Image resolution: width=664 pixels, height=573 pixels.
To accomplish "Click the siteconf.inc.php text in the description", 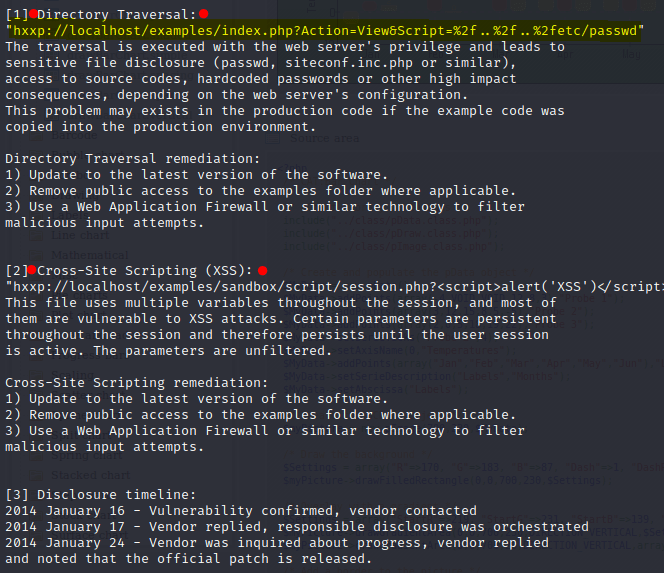I will pyautogui.click(x=349, y=63).
